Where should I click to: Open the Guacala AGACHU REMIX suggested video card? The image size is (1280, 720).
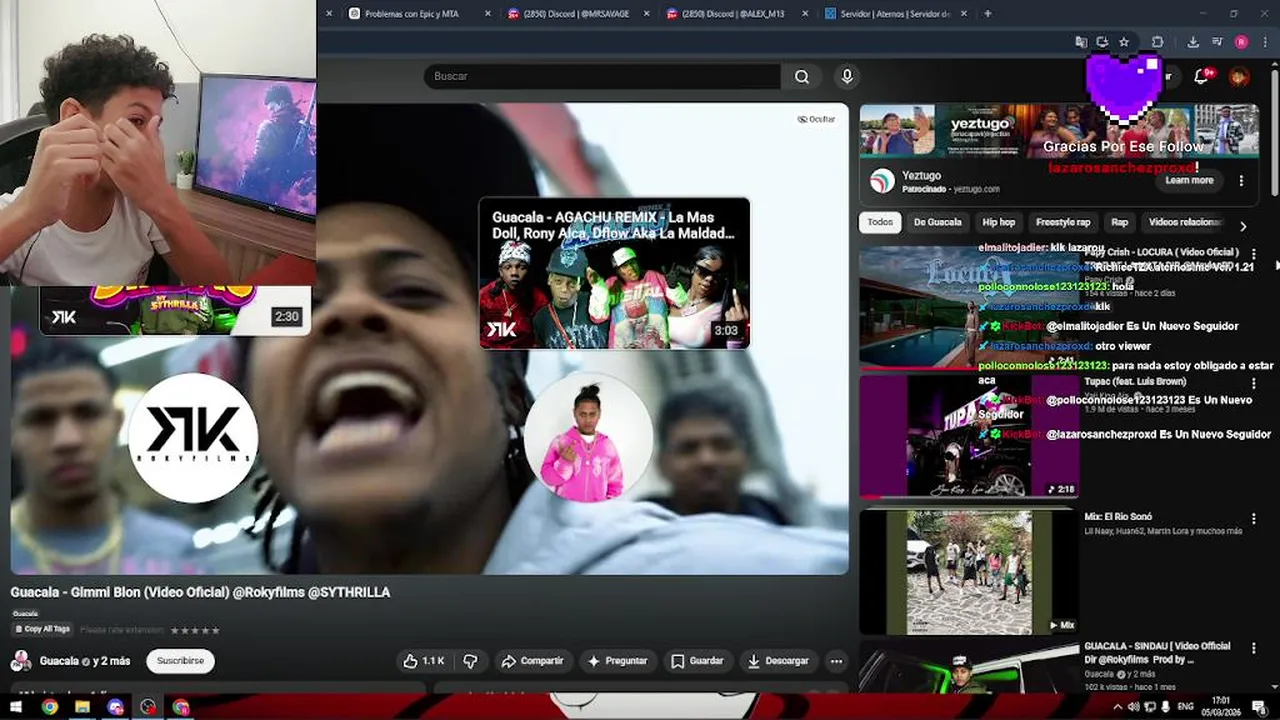(x=614, y=273)
